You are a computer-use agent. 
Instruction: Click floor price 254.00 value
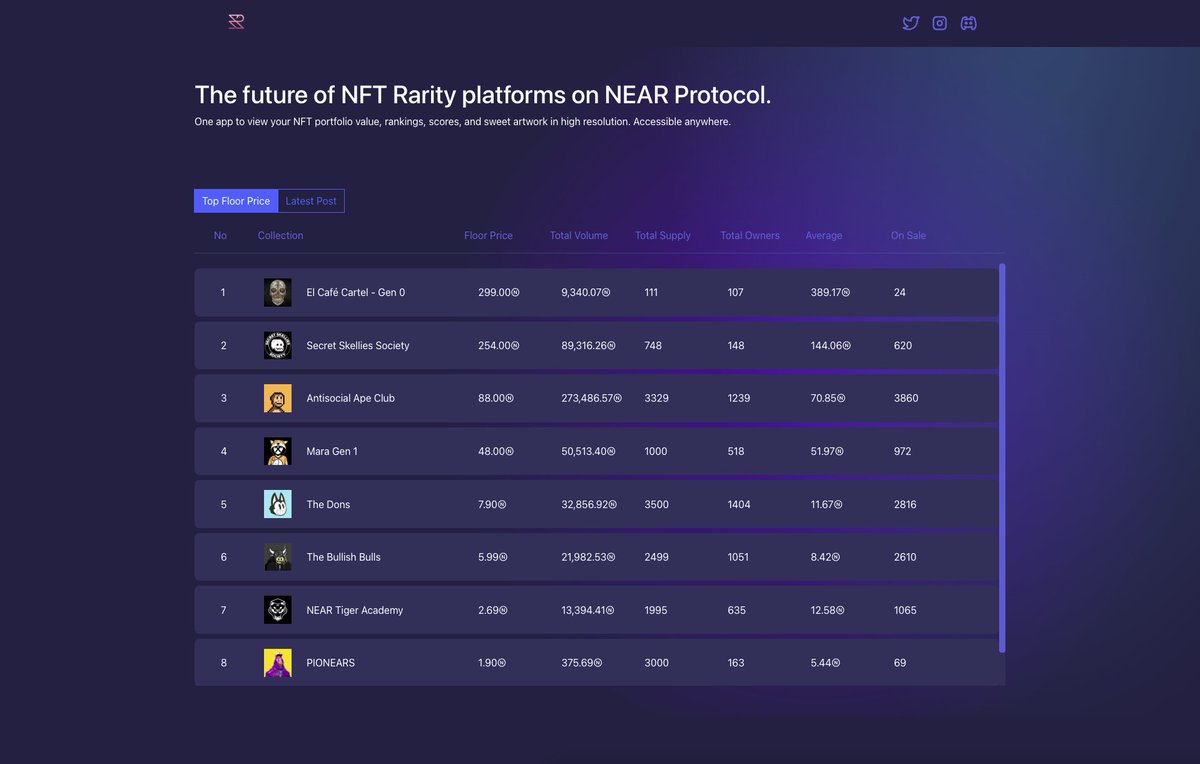point(499,345)
